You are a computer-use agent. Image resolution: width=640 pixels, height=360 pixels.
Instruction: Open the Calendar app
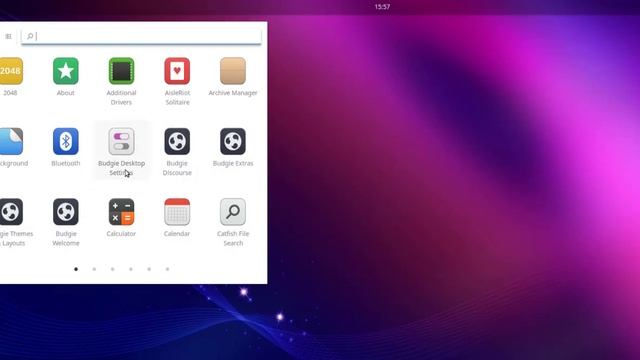(177, 212)
